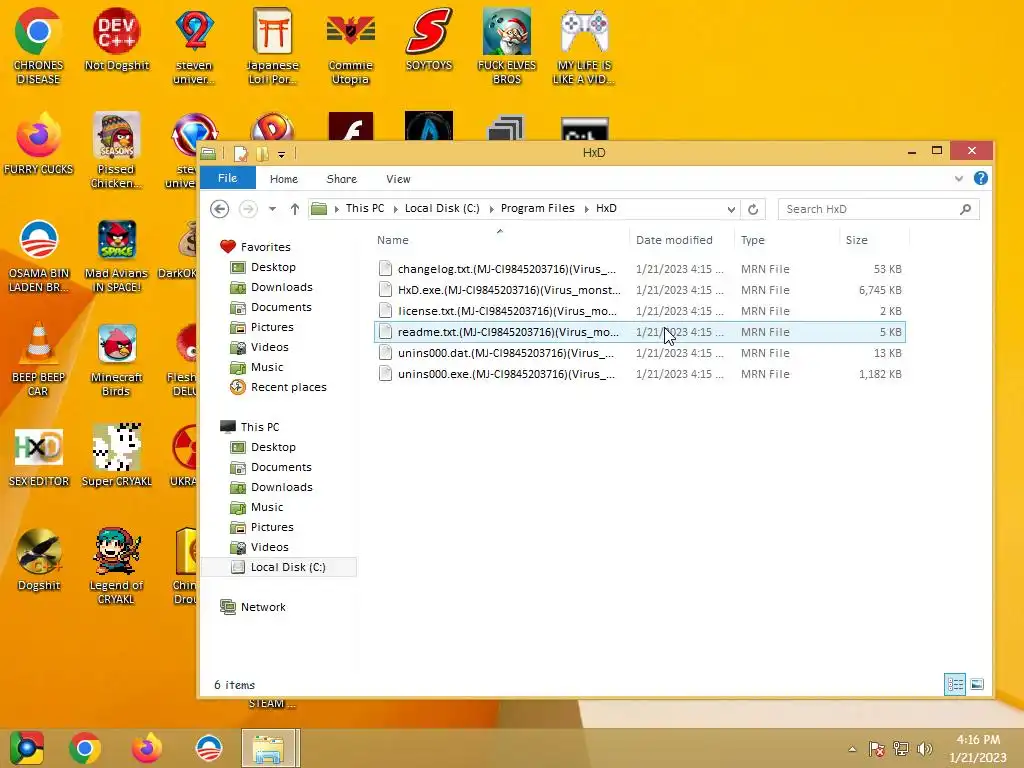Click taskbar Chrome icon
Screen dimensions: 1024x768
click(85, 748)
